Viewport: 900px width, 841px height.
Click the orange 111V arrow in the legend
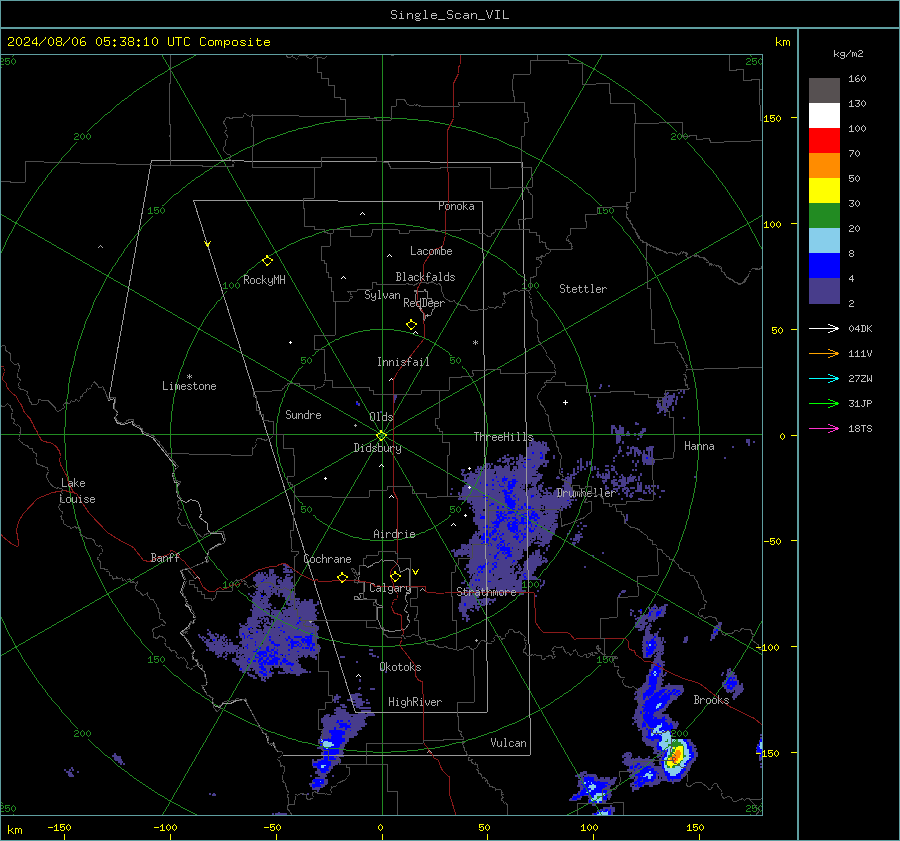coord(824,354)
